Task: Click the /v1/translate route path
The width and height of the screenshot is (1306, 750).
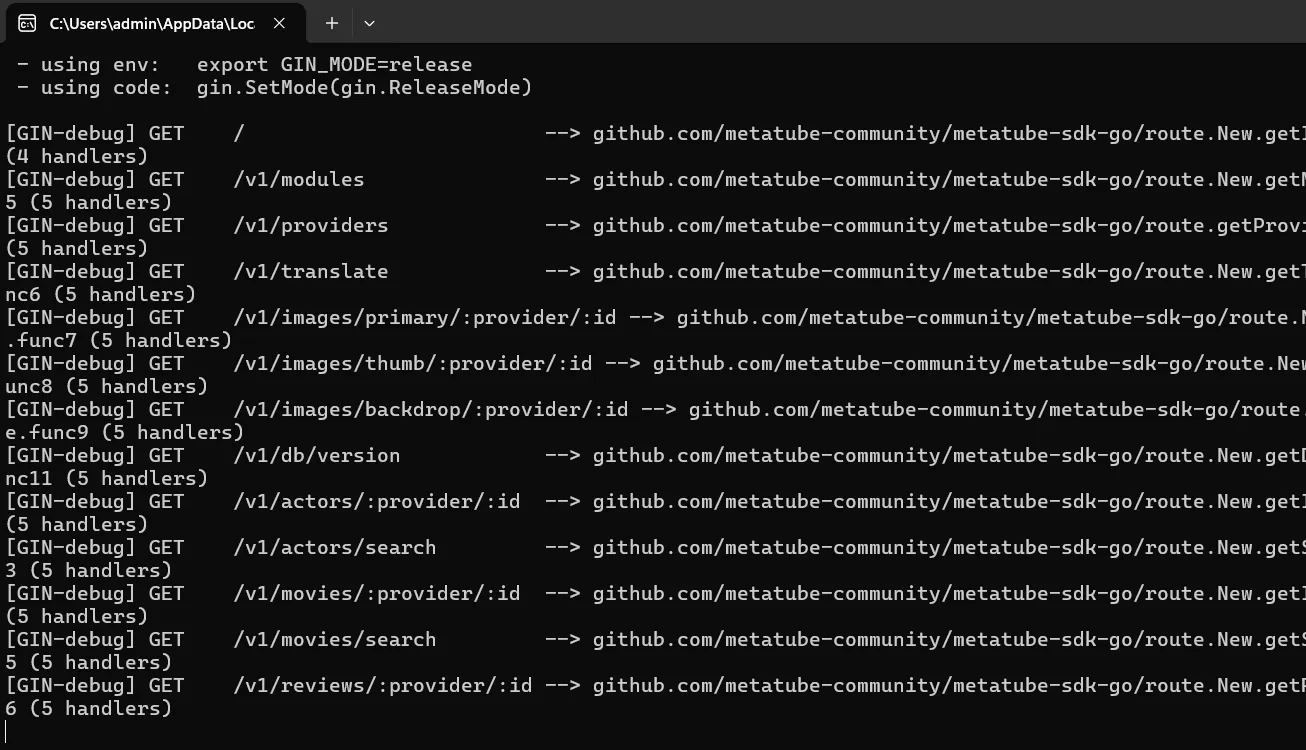Action: click(x=311, y=272)
